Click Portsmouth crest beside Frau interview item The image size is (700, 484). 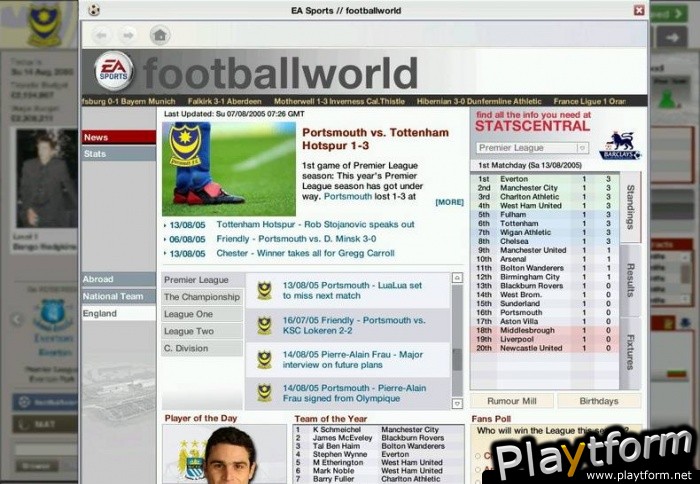(x=264, y=360)
